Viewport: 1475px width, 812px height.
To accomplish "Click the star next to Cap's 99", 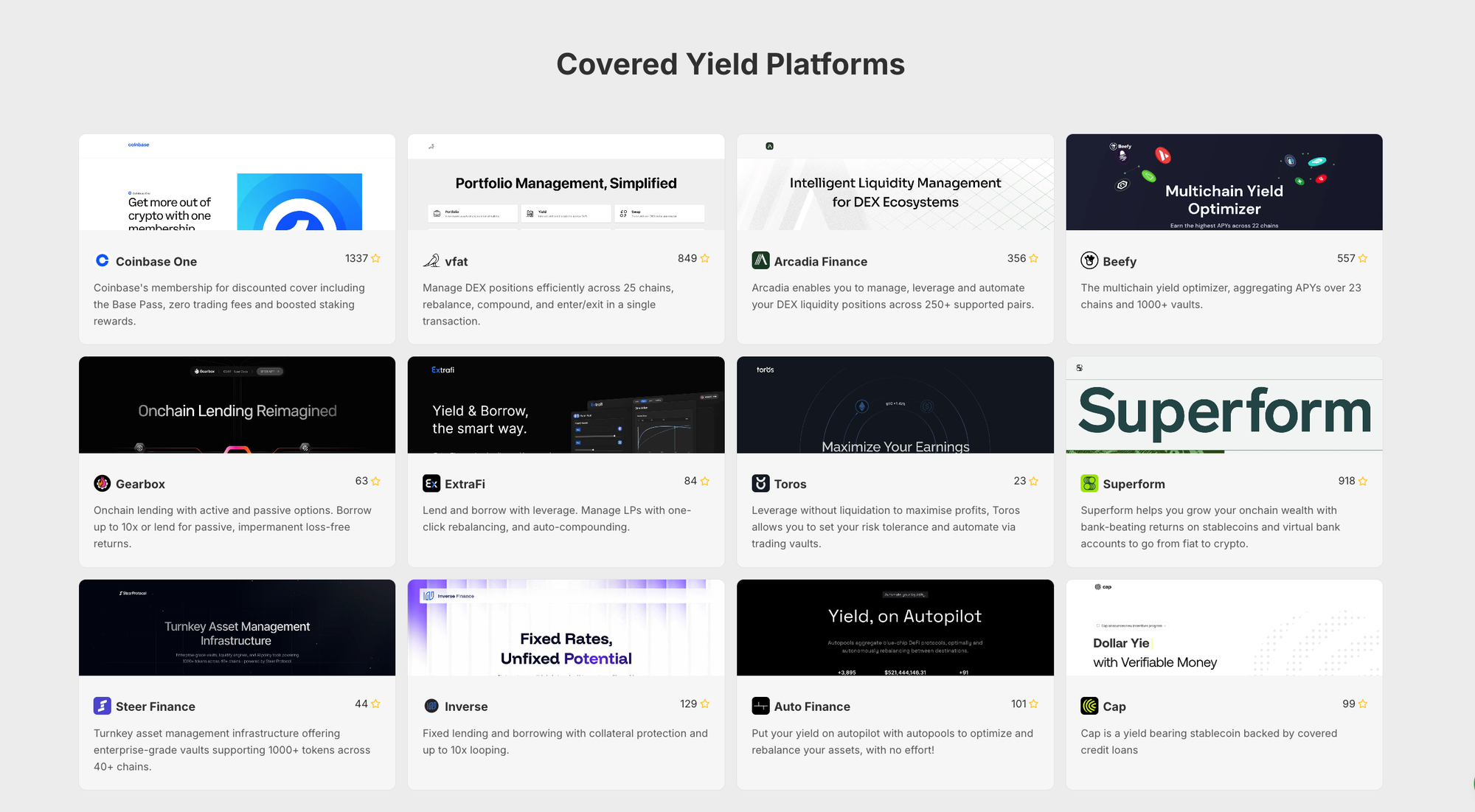I will click(1362, 704).
